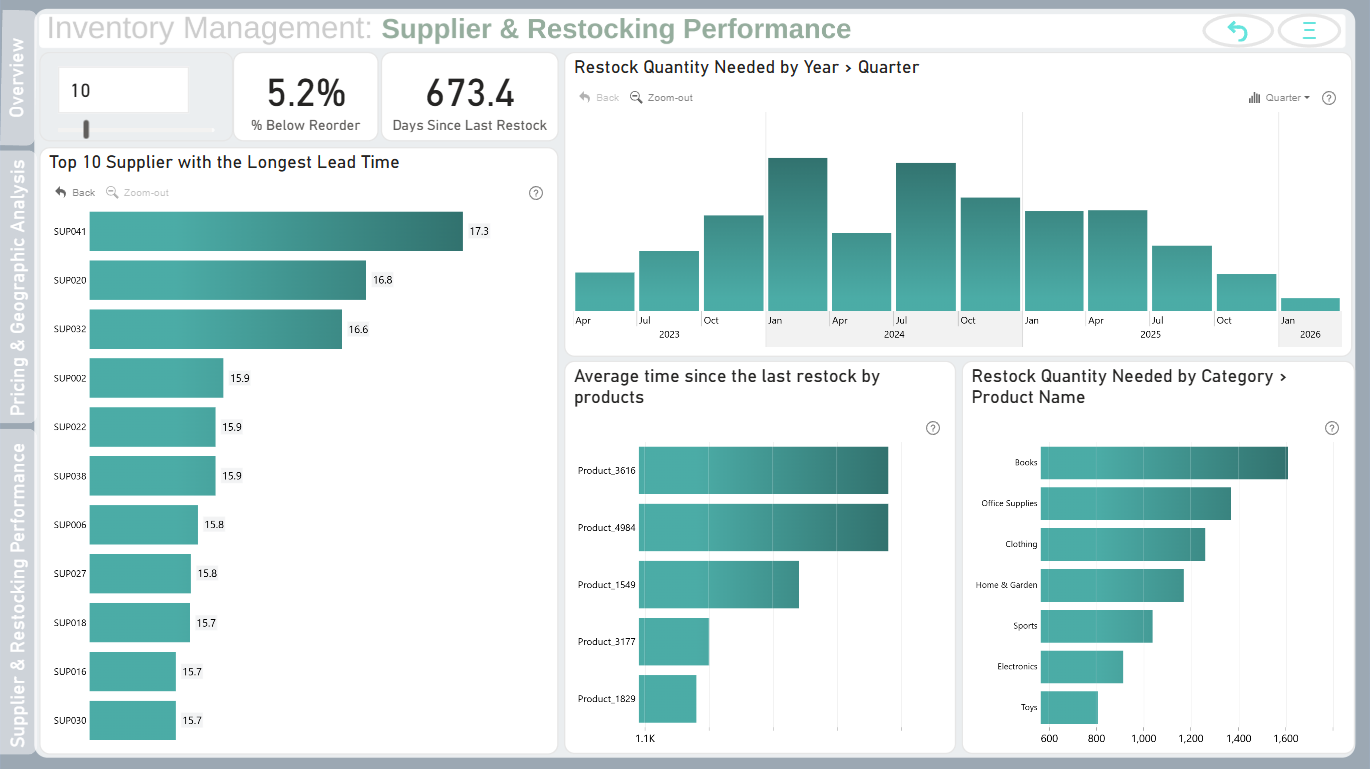Viewport: 1370px width, 769px height.
Task: Click help icon on Restock Quantity by Category chart
Action: coord(1332,428)
